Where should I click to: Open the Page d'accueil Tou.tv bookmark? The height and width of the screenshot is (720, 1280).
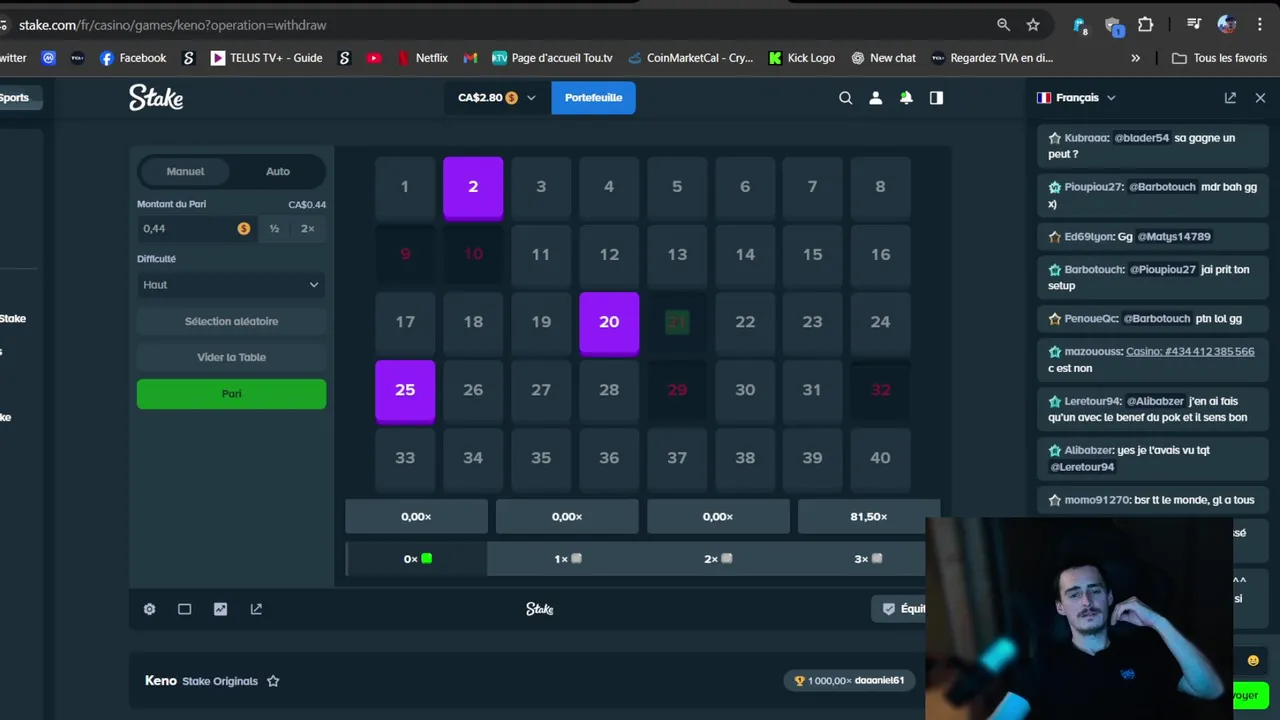coord(552,58)
